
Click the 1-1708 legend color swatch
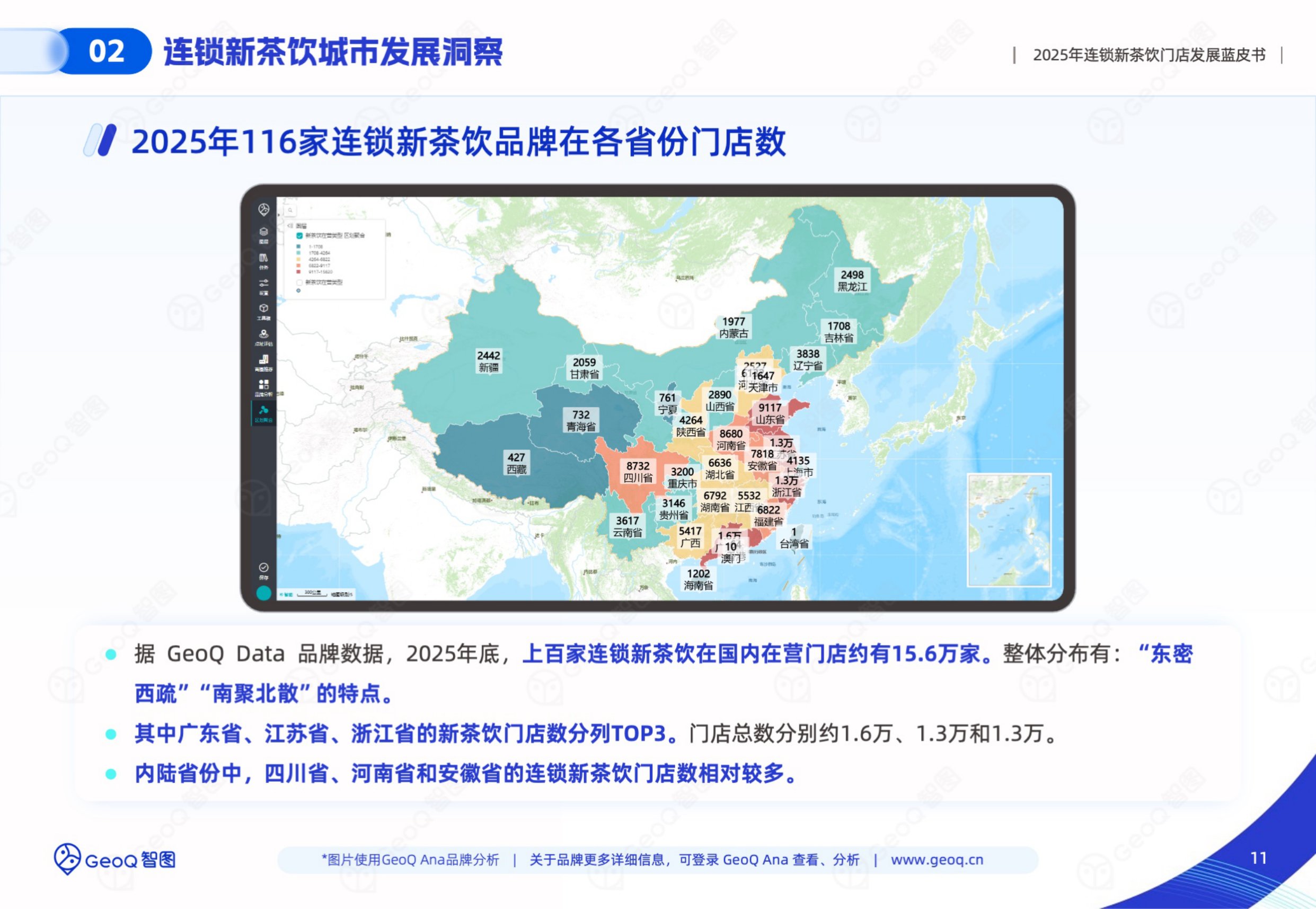(298, 246)
